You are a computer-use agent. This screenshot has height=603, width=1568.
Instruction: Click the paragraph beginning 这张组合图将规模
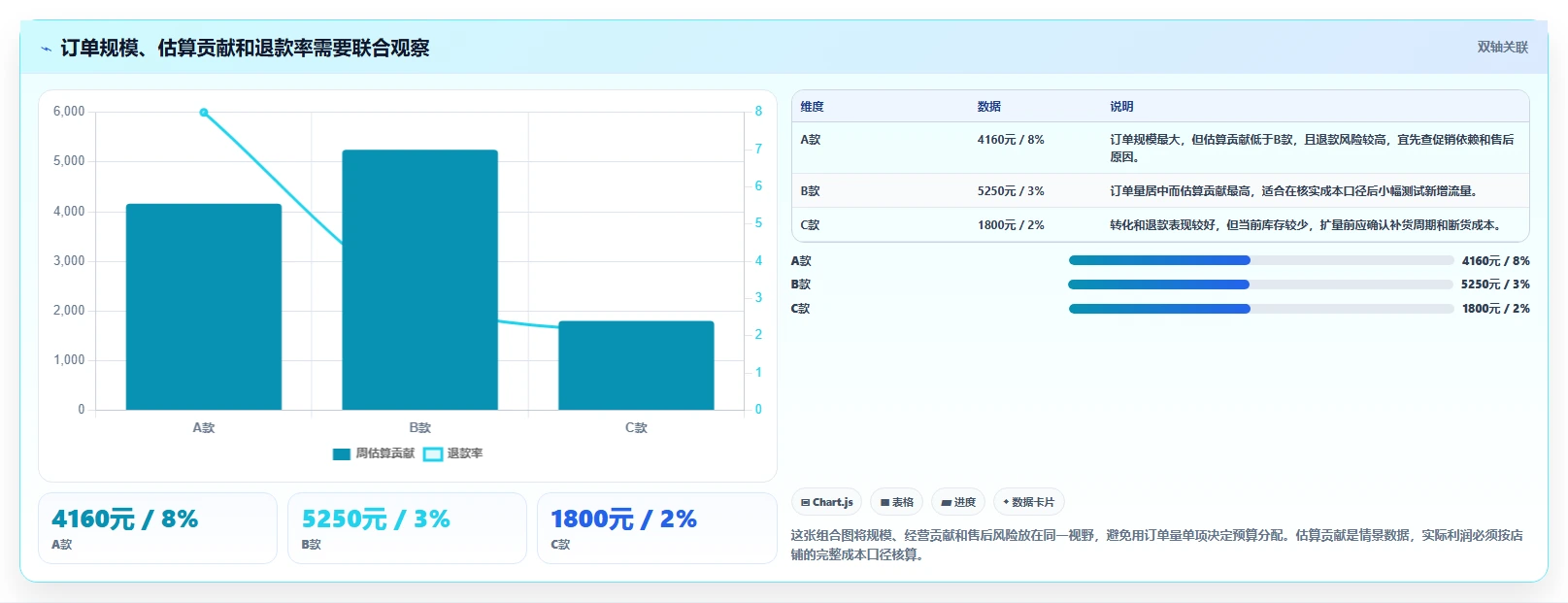[x=1156, y=545]
